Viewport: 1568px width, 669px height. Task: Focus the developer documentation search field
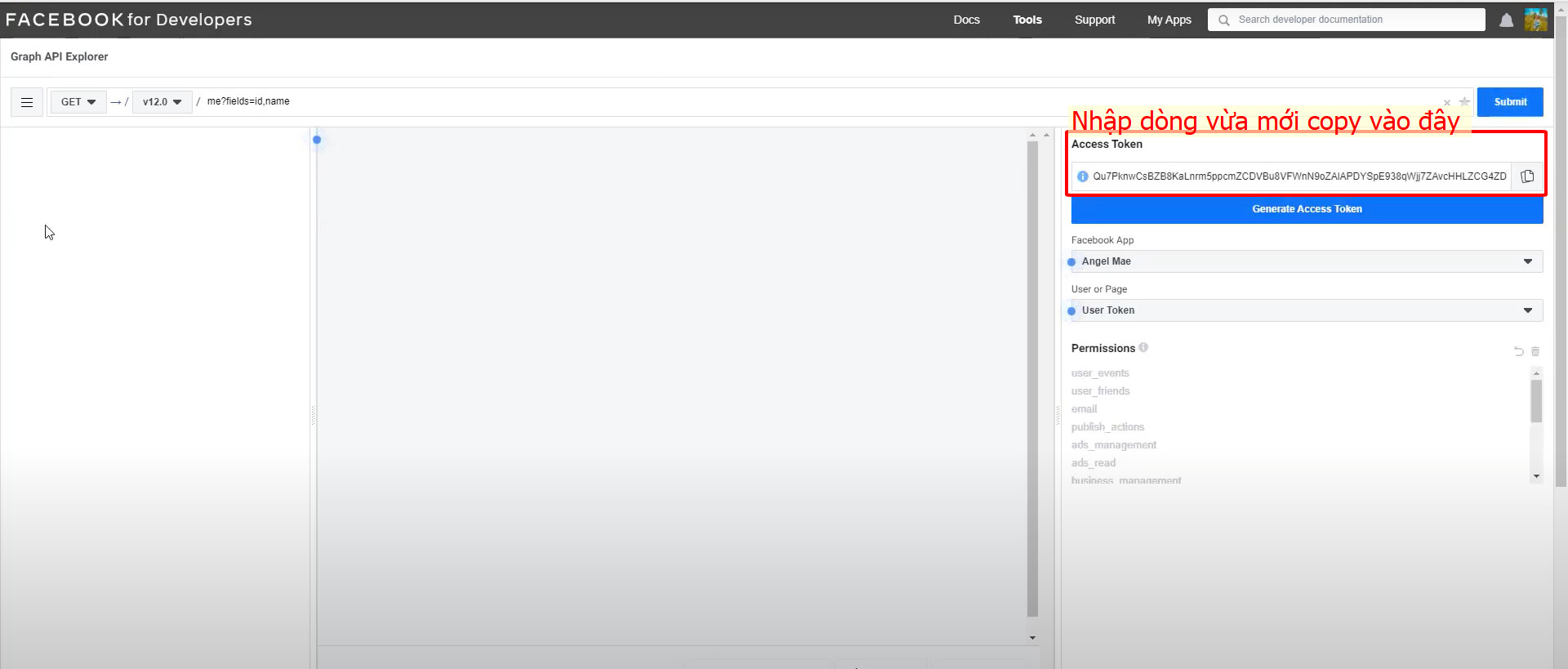pos(1346,20)
